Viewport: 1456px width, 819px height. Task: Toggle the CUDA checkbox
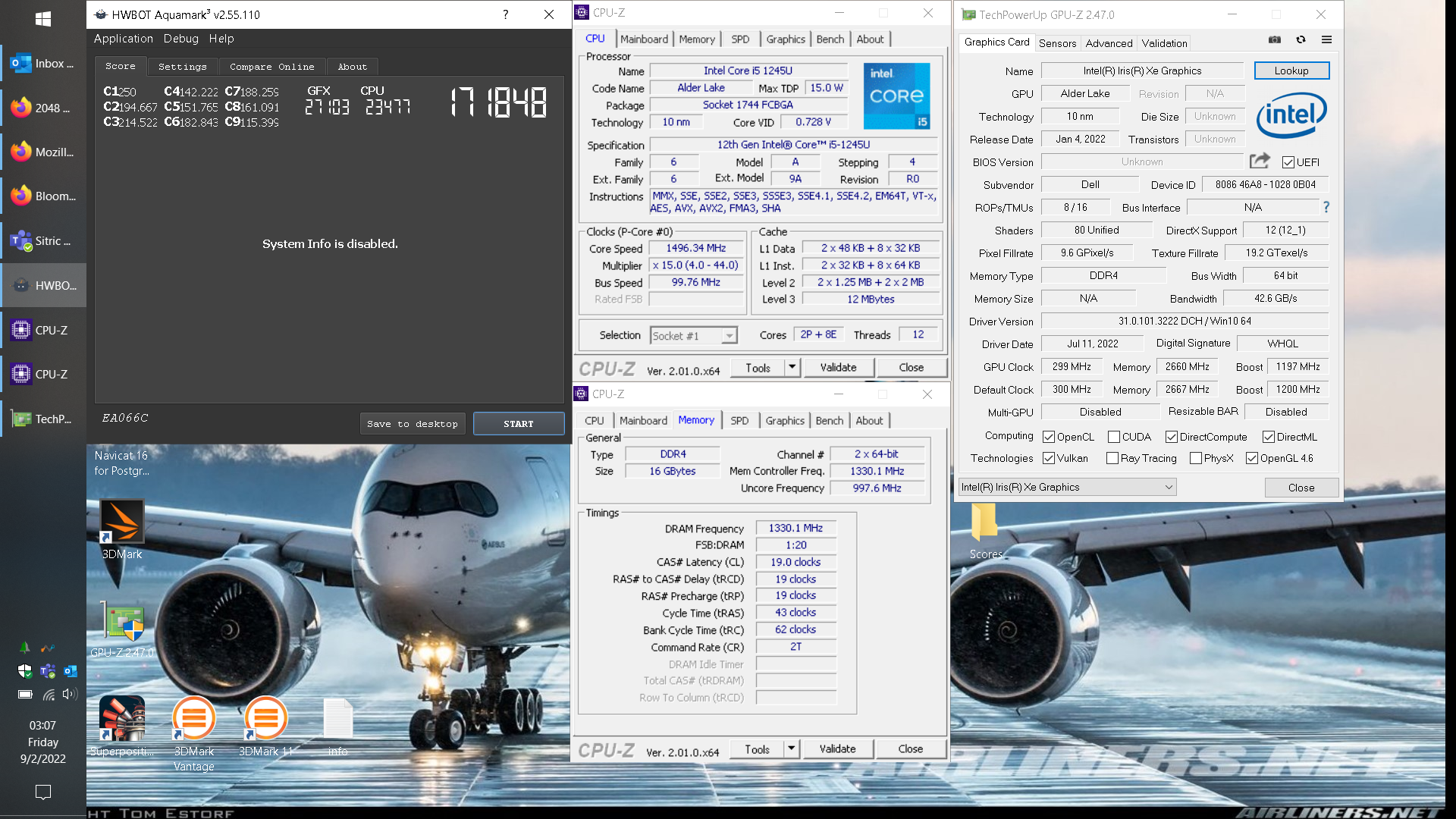point(1114,437)
